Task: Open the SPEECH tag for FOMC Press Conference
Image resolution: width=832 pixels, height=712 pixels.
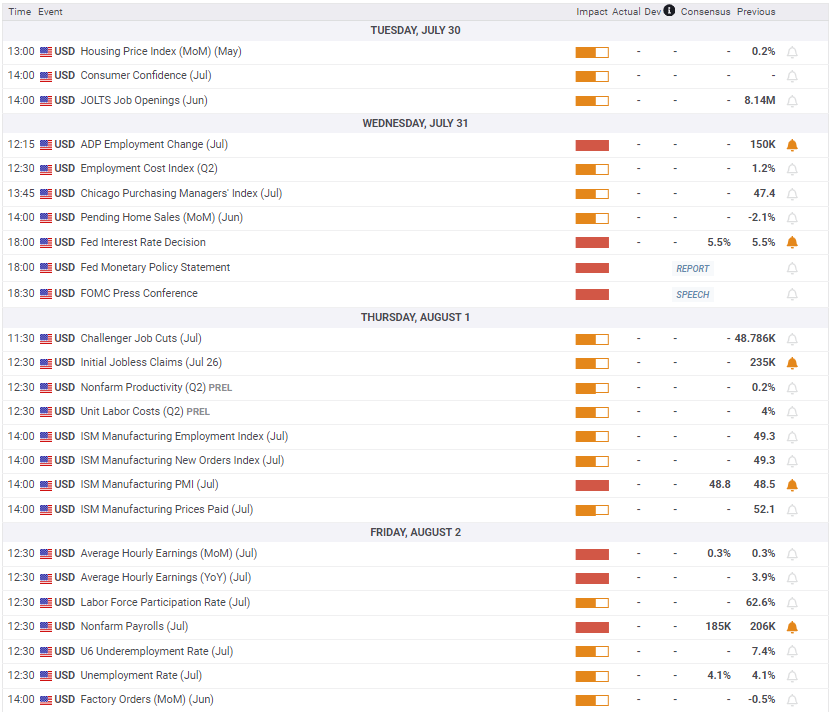Action: coord(692,294)
